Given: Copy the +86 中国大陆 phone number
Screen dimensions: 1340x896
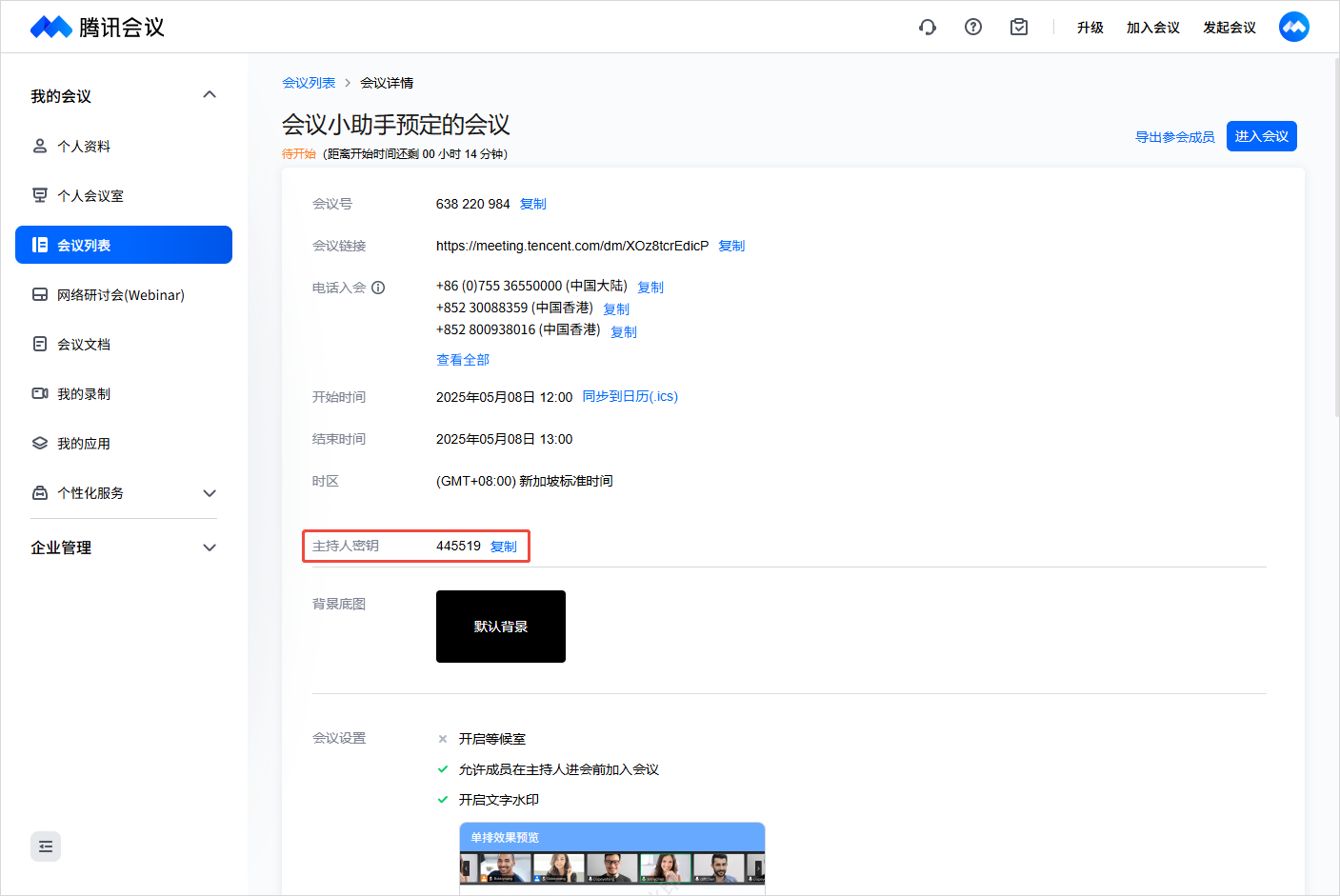Looking at the screenshot, I should coord(650,288).
